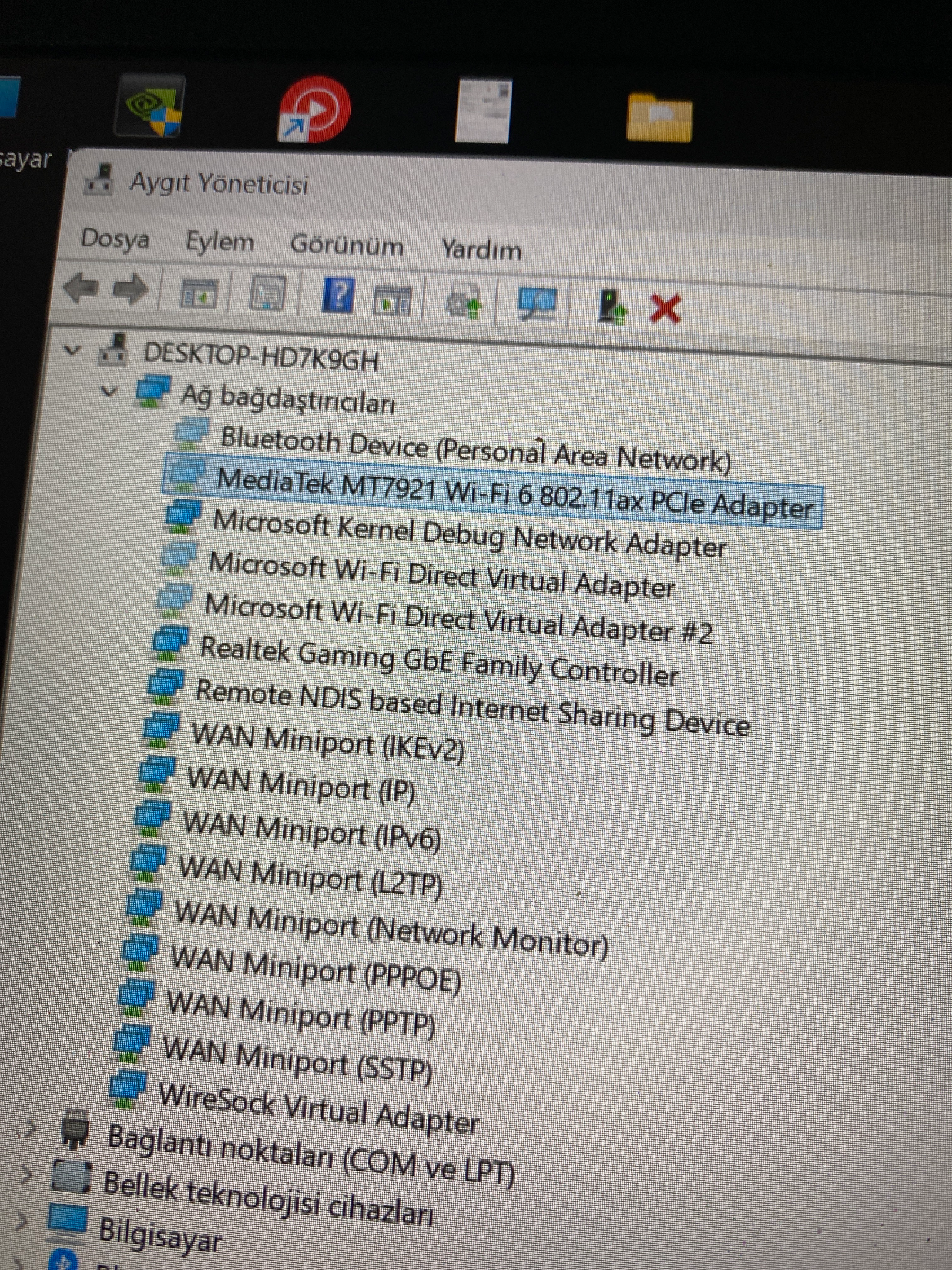The width and height of the screenshot is (952, 1270).
Task: Expand Bellek teknolojisi cihazları category
Action: (x=25, y=1174)
